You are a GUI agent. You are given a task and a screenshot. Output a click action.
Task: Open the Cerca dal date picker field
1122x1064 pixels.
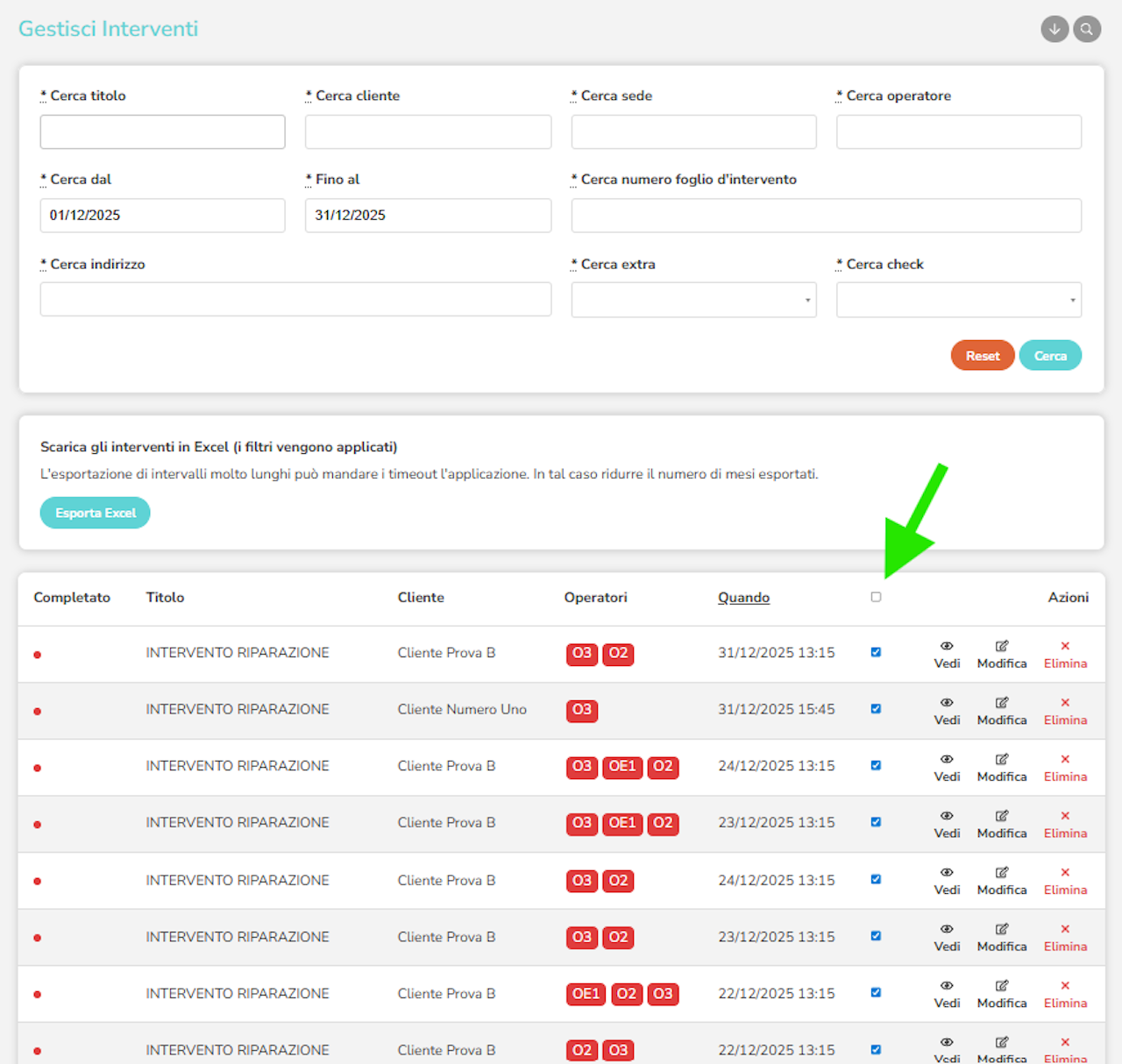(162, 216)
